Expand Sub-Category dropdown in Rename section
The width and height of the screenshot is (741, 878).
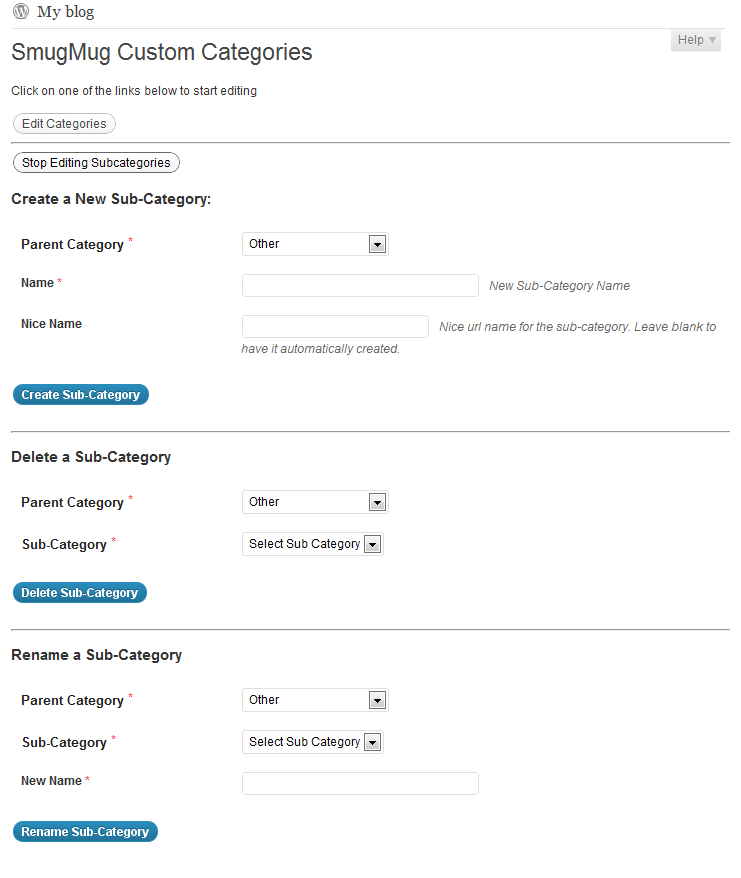[313, 742]
